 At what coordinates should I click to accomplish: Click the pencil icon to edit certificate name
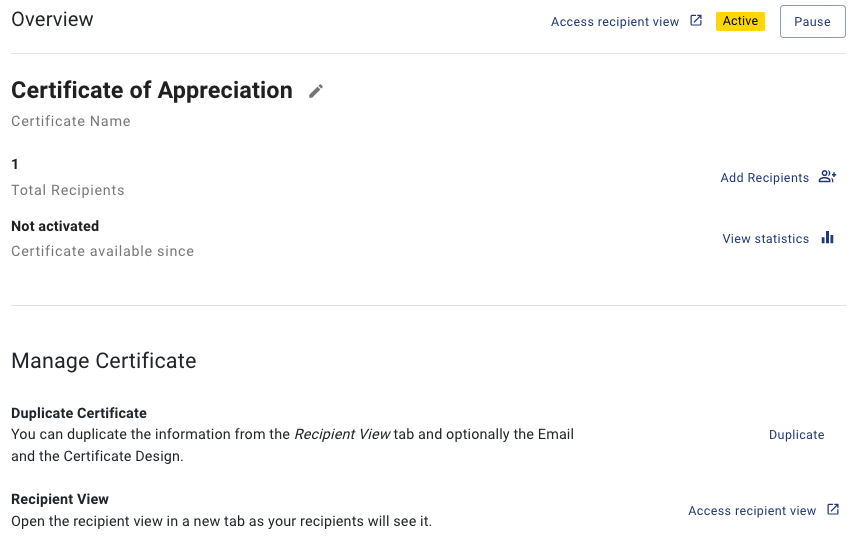coord(316,91)
